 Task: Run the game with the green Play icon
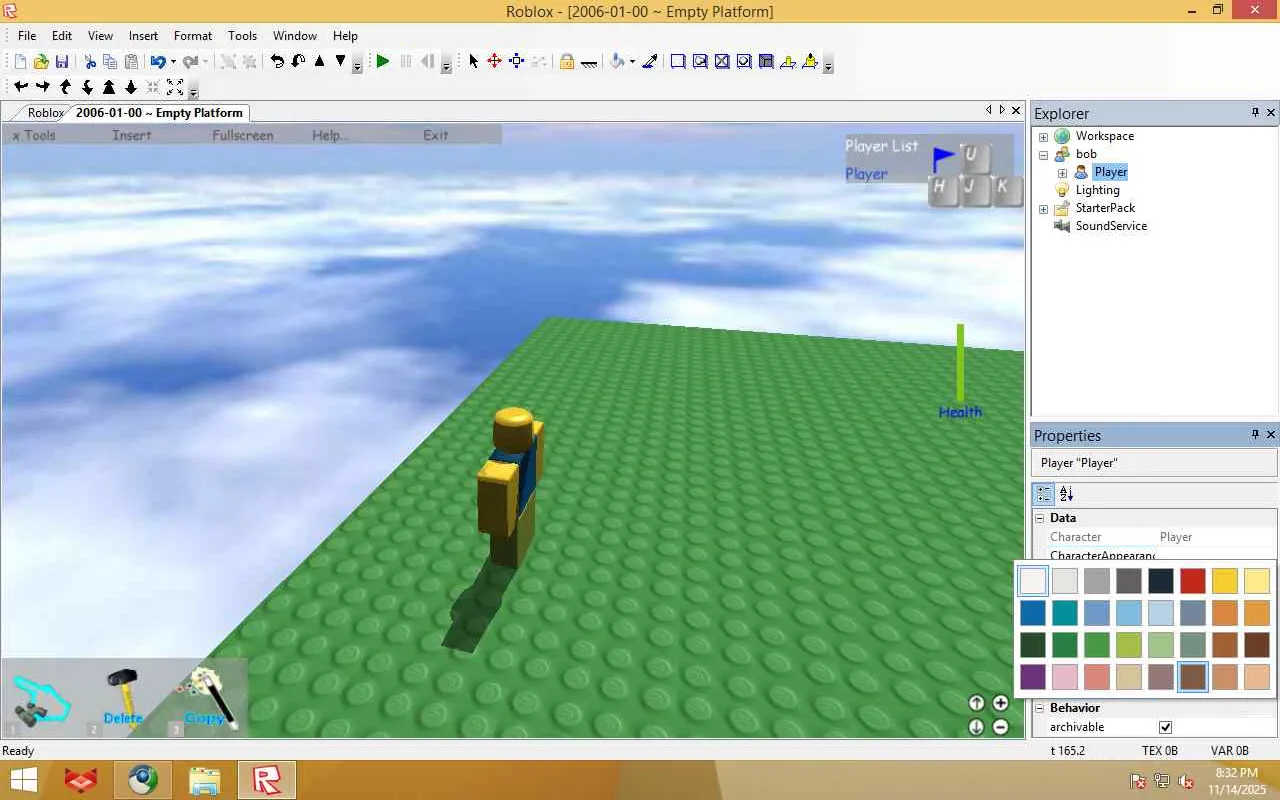383,62
